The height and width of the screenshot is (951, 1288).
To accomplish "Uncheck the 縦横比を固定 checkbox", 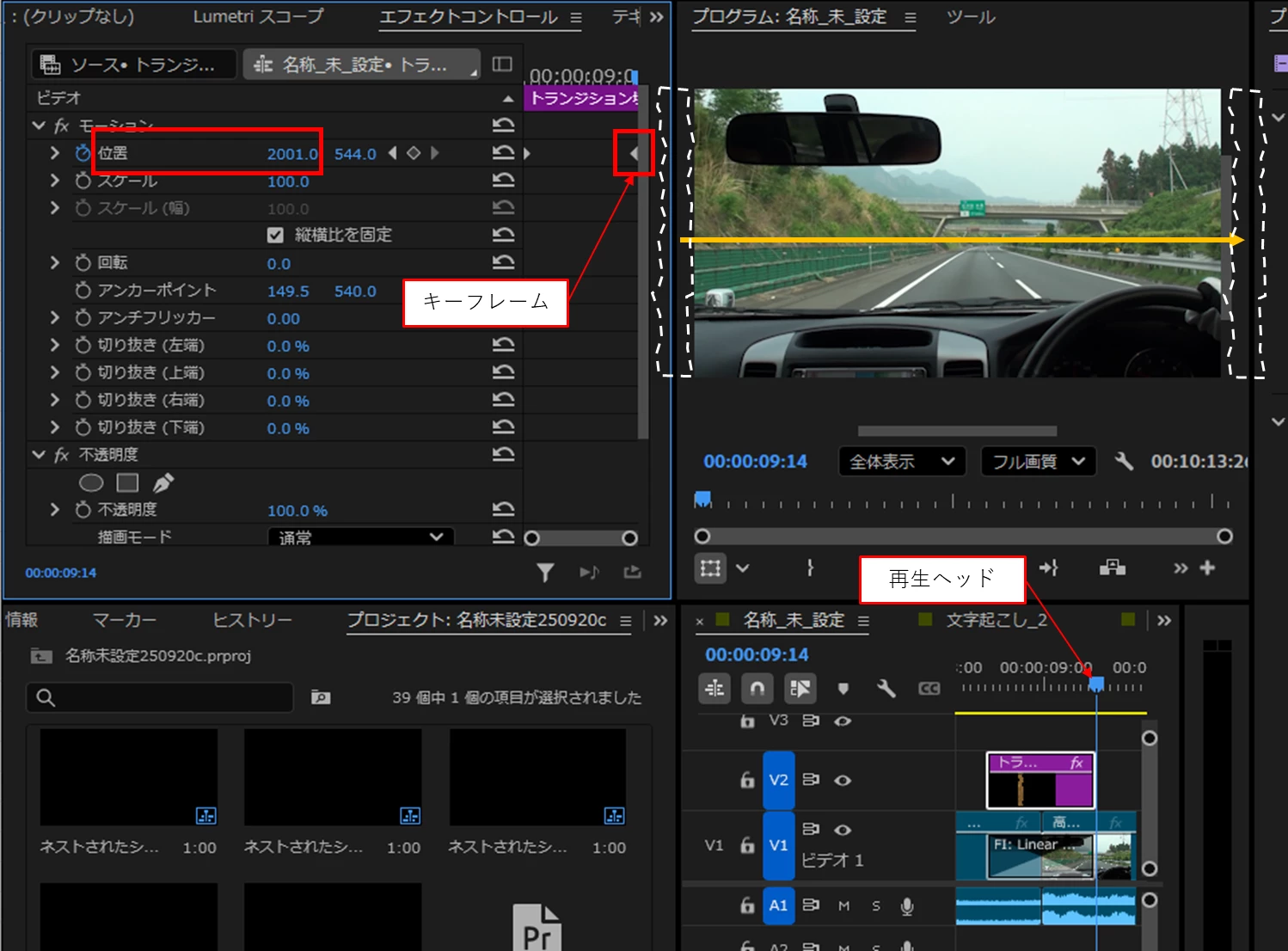I will [x=275, y=235].
